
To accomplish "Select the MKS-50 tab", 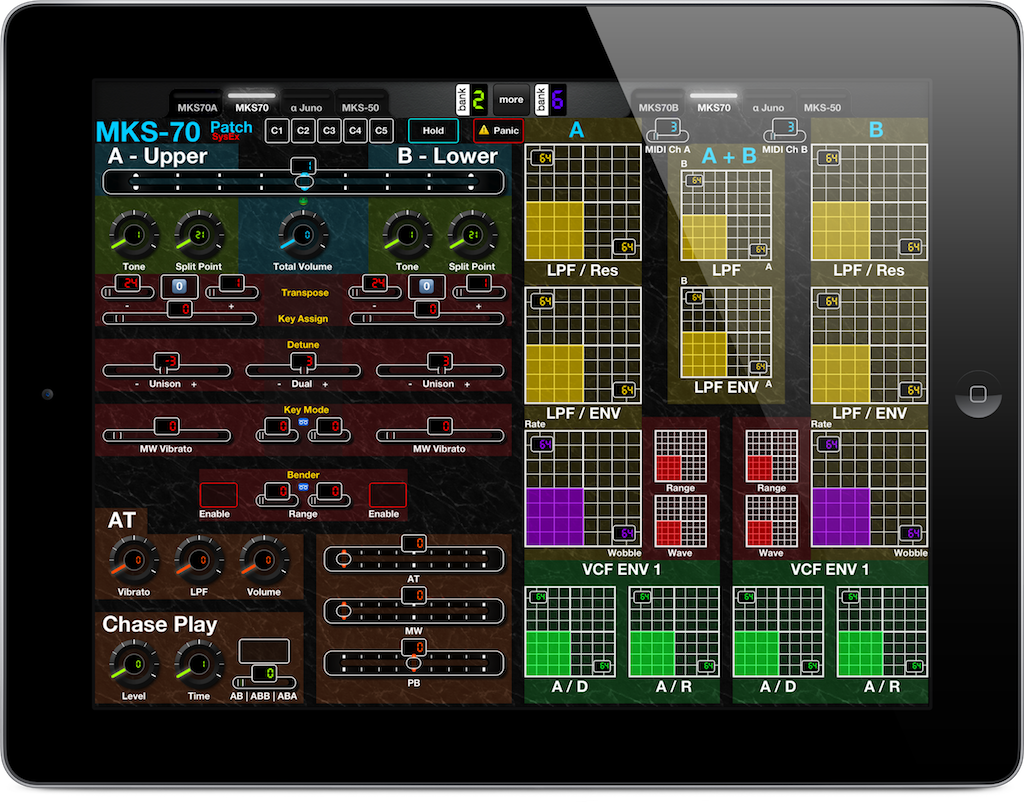I will (x=359, y=107).
